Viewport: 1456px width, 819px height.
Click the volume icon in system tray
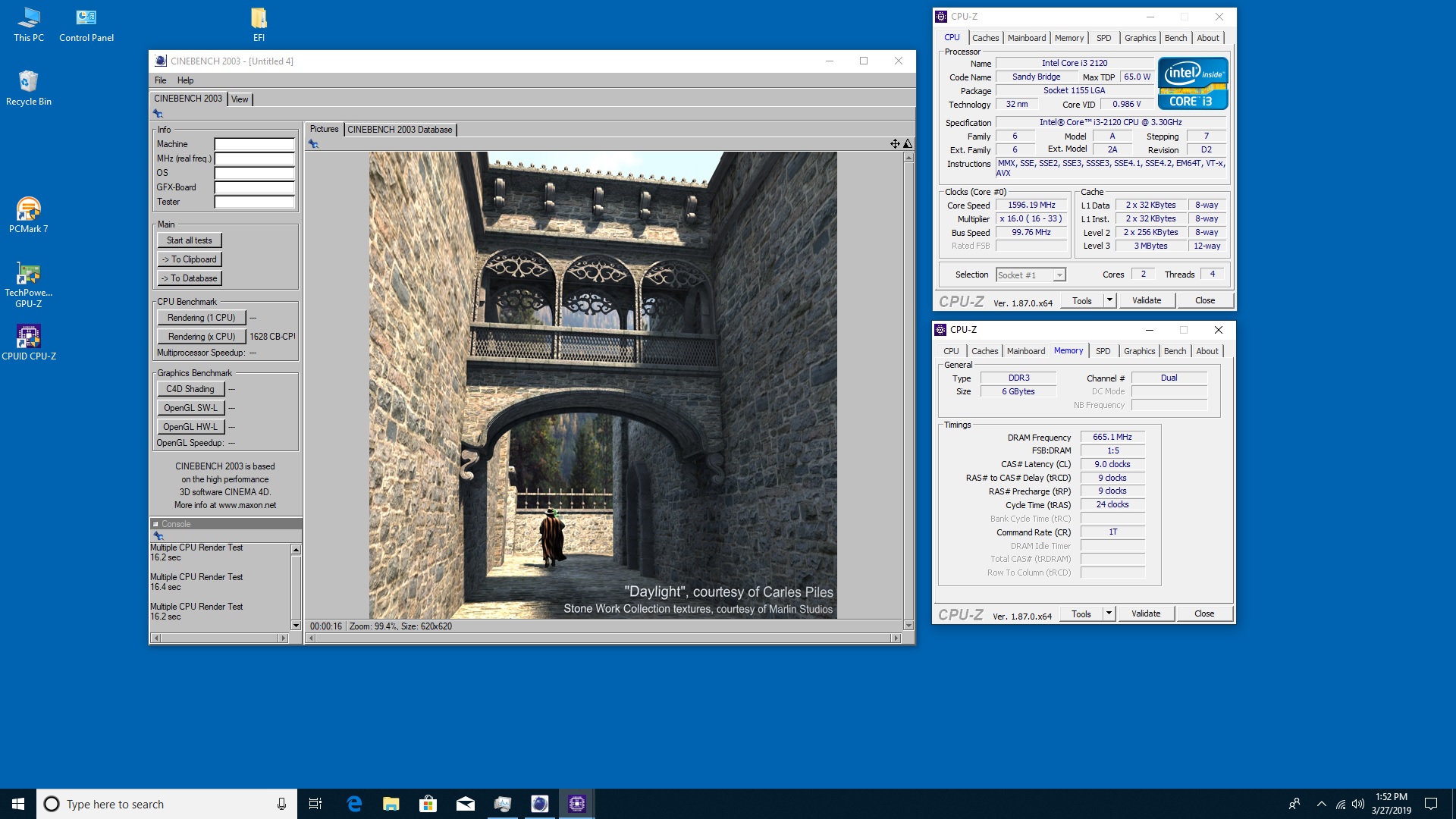tap(1357, 804)
